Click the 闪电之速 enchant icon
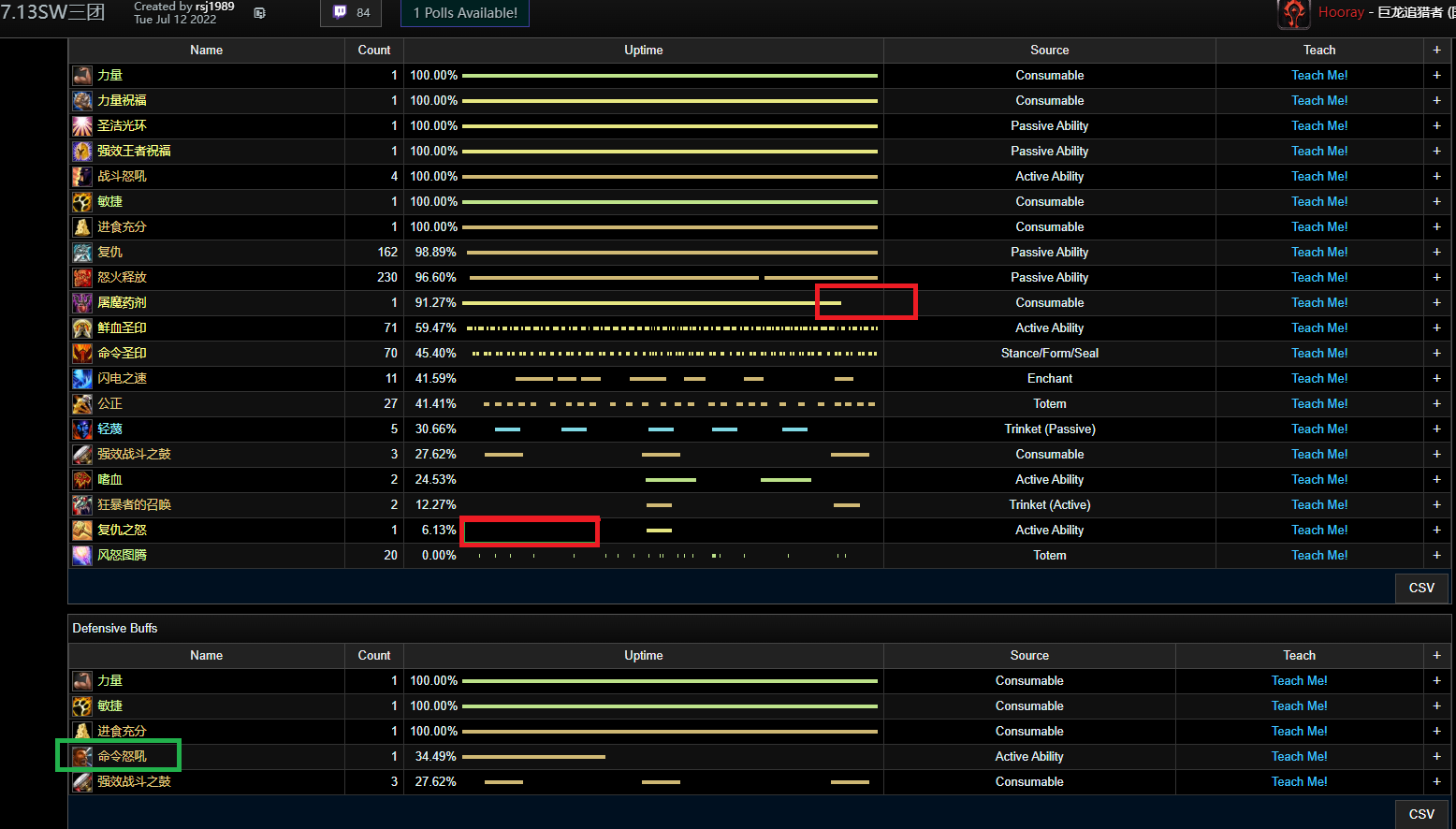 (82, 378)
